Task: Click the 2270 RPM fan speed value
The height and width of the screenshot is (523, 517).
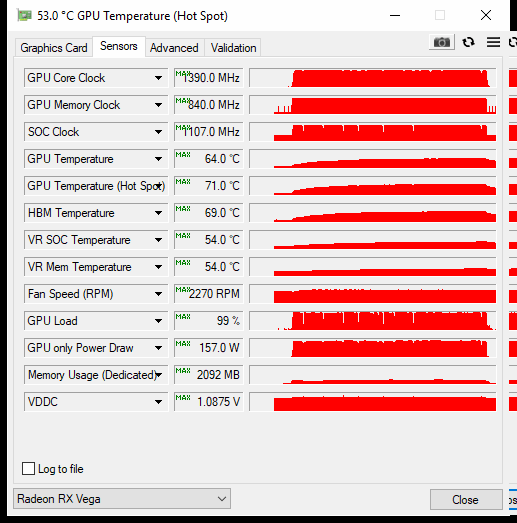Action: tap(209, 294)
